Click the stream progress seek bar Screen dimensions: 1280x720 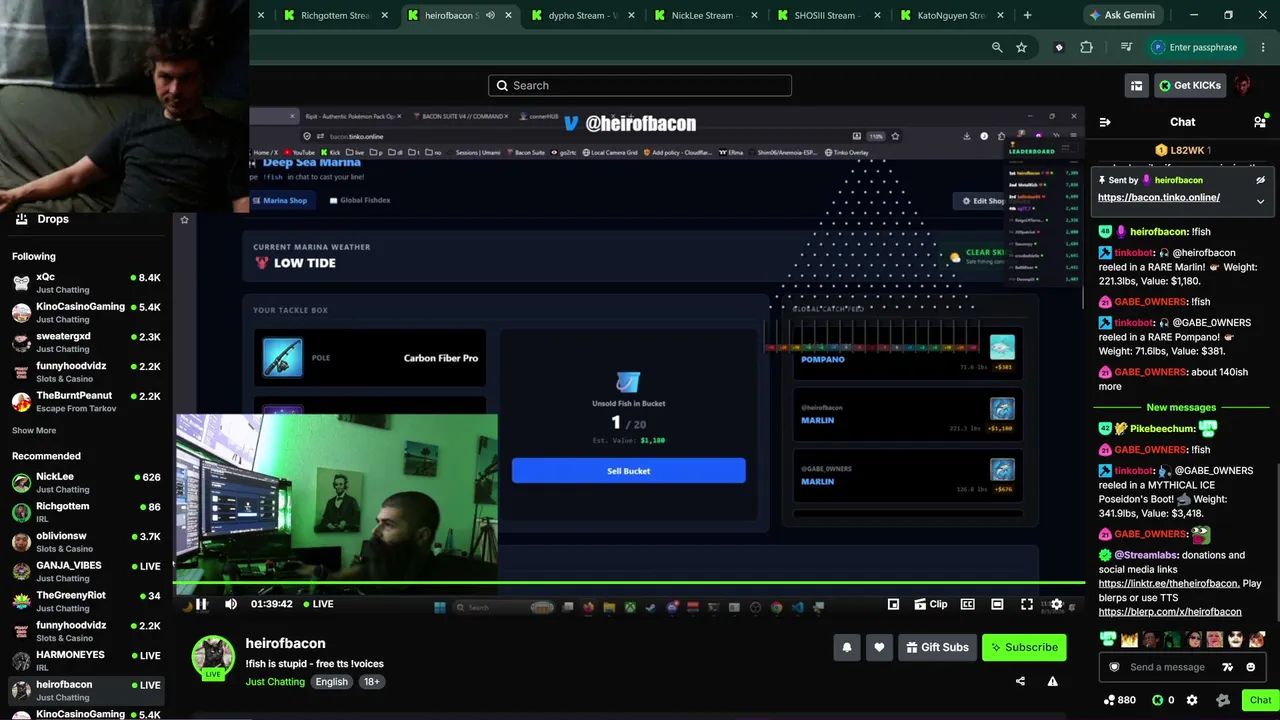click(x=629, y=582)
